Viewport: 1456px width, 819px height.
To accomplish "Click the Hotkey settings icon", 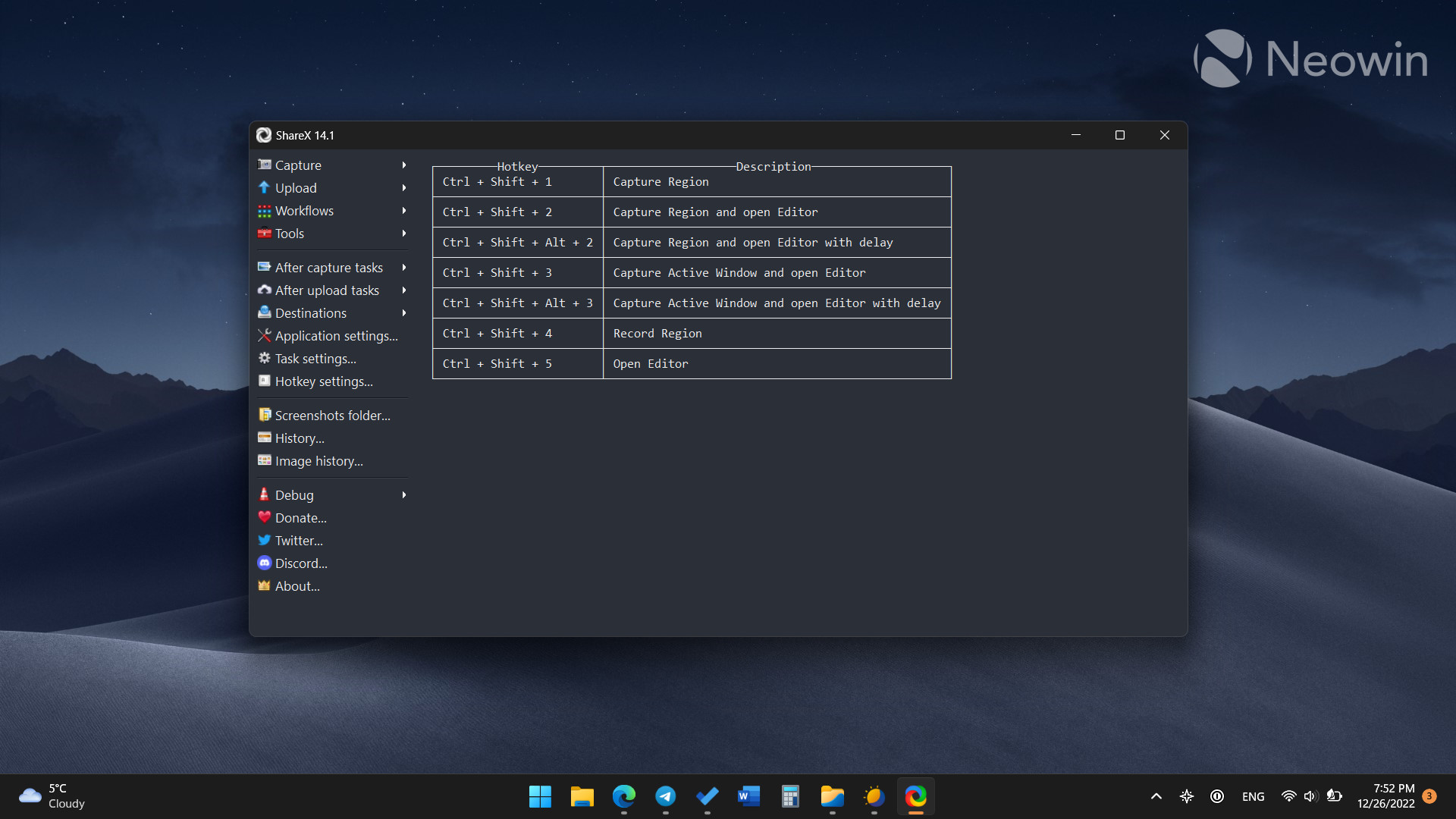I will [x=264, y=381].
